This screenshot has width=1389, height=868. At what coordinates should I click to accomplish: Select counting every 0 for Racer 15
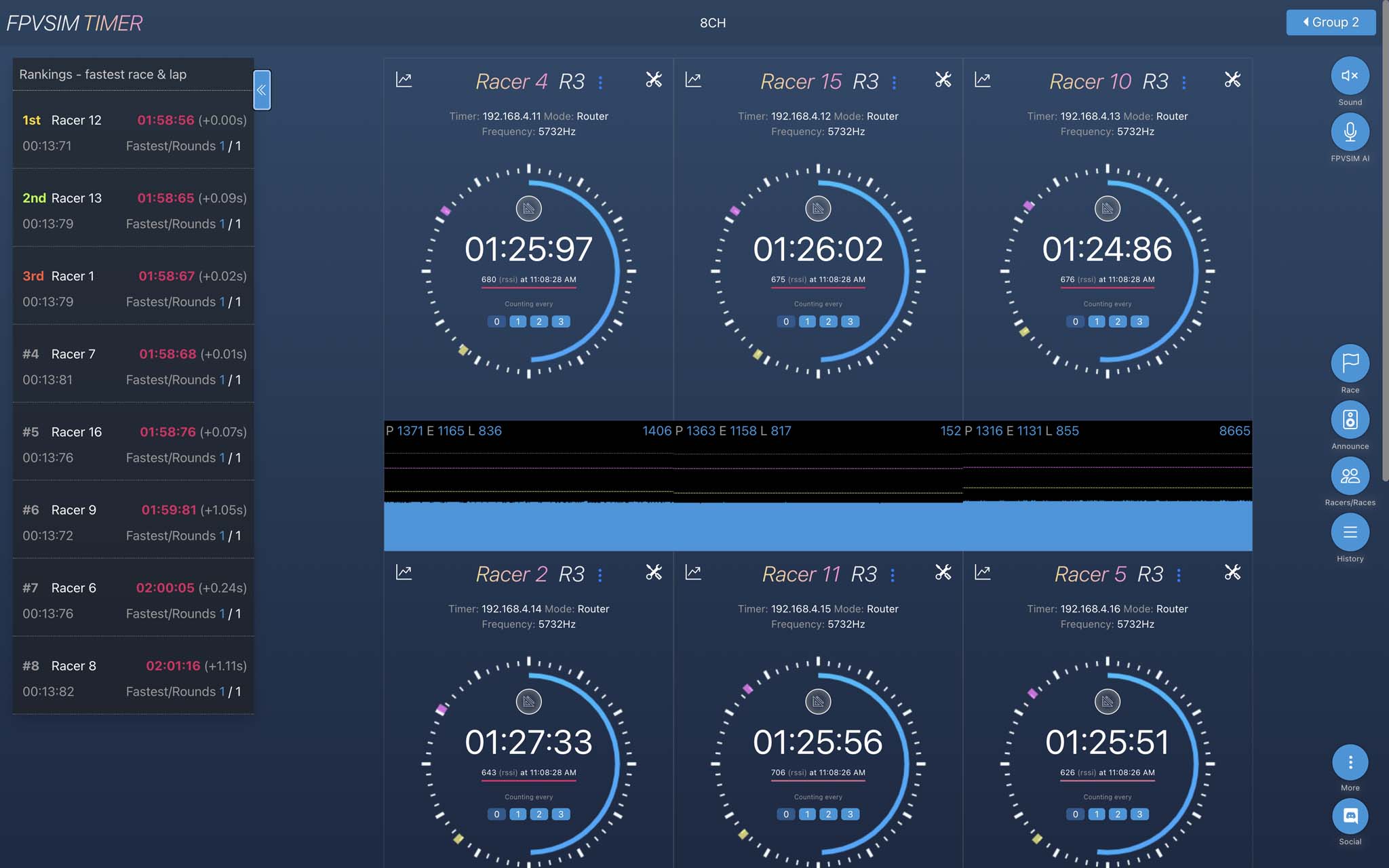785,321
